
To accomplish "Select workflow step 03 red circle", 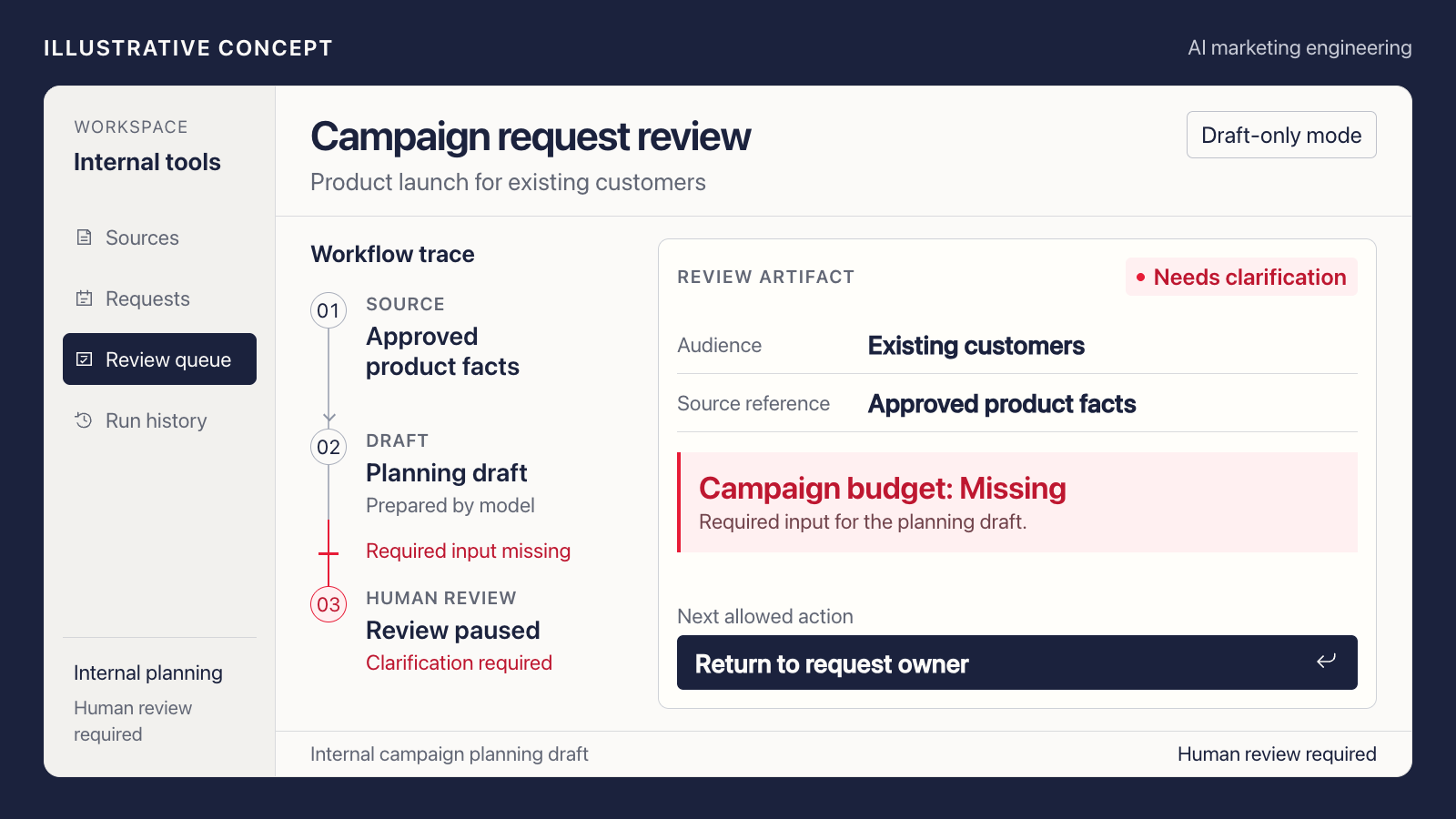I will click(x=329, y=604).
